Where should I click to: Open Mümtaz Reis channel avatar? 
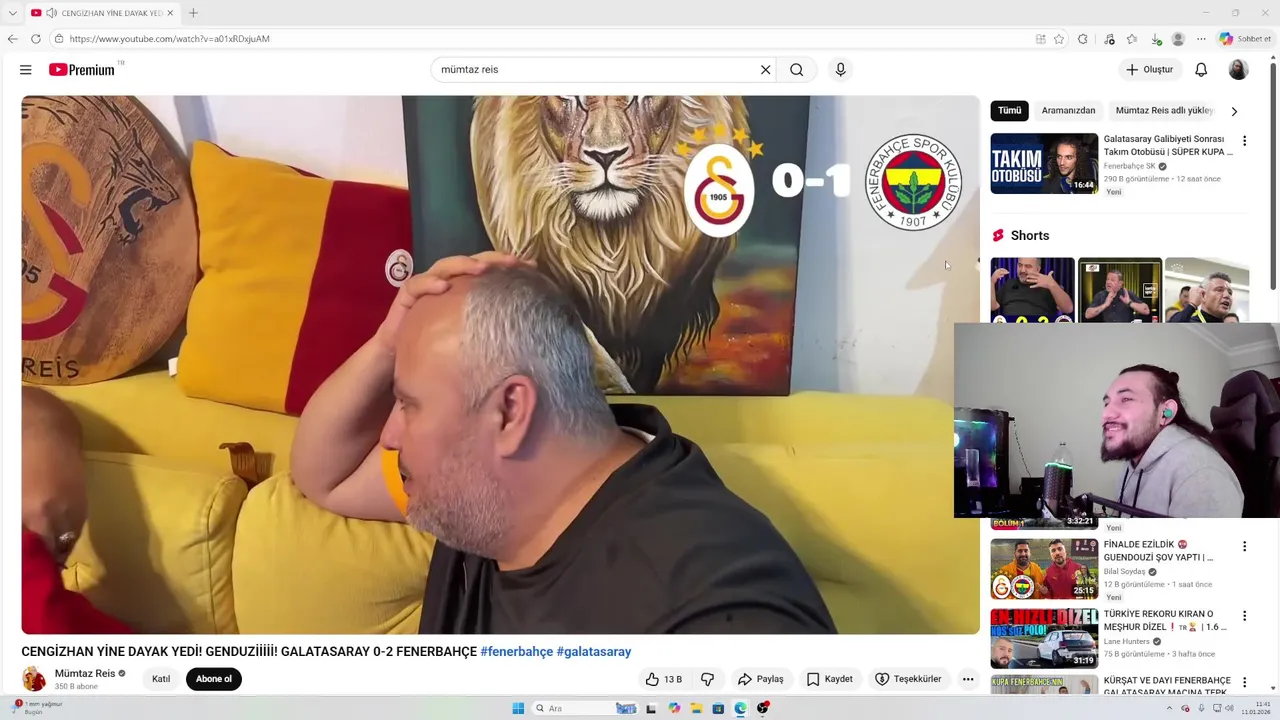coord(34,679)
